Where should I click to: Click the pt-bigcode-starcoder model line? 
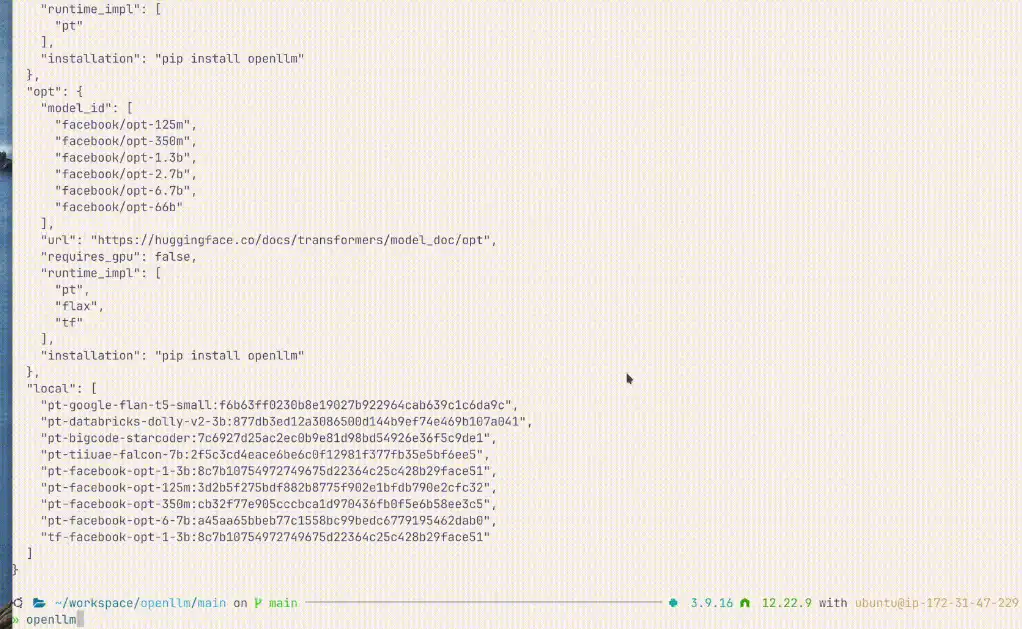269,438
